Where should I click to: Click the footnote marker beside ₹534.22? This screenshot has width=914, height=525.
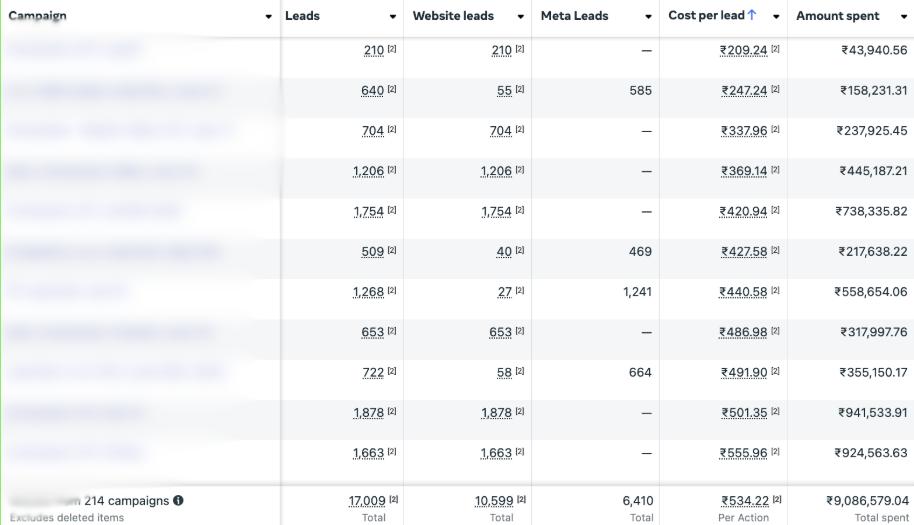(x=776, y=499)
